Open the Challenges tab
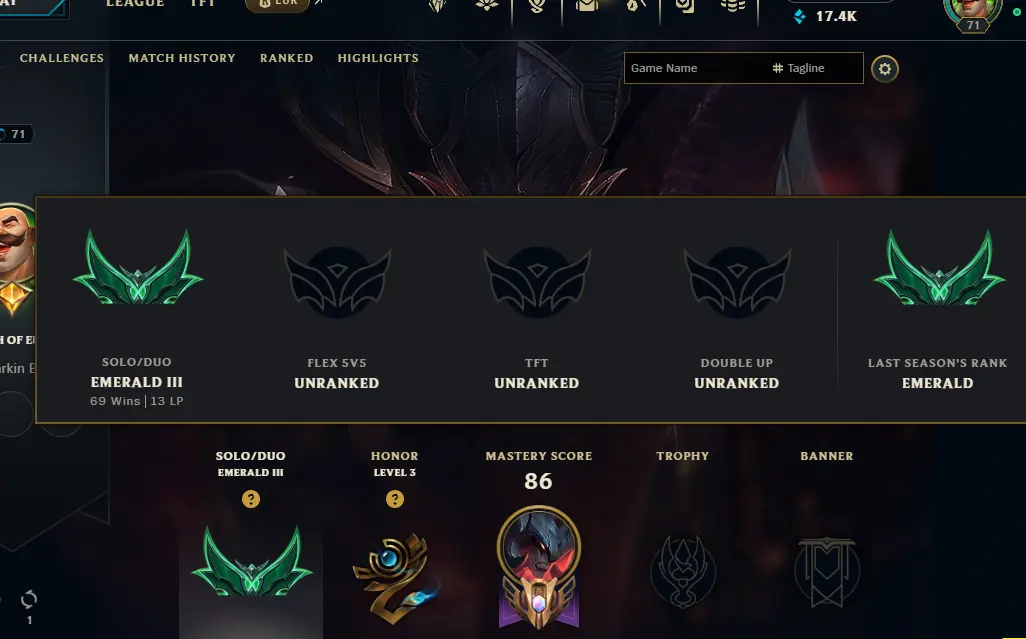The image size is (1026, 639). (62, 58)
